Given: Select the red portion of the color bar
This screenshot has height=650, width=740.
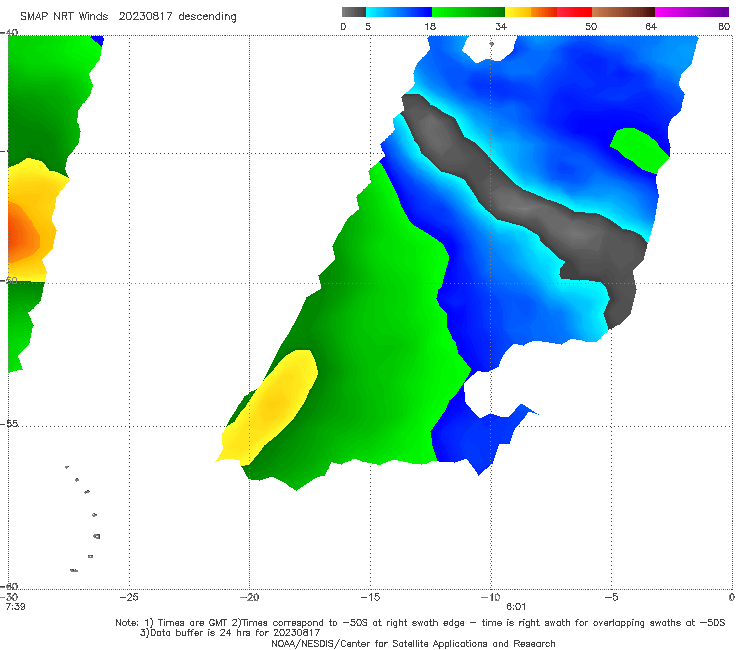Looking at the screenshot, I should 574,12.
